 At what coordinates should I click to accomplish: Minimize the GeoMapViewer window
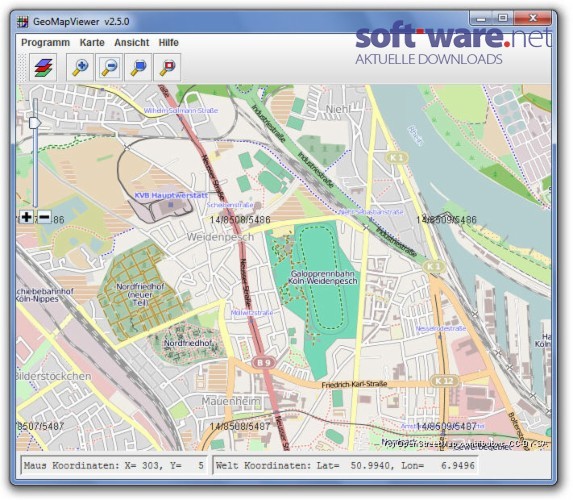coord(481,18)
